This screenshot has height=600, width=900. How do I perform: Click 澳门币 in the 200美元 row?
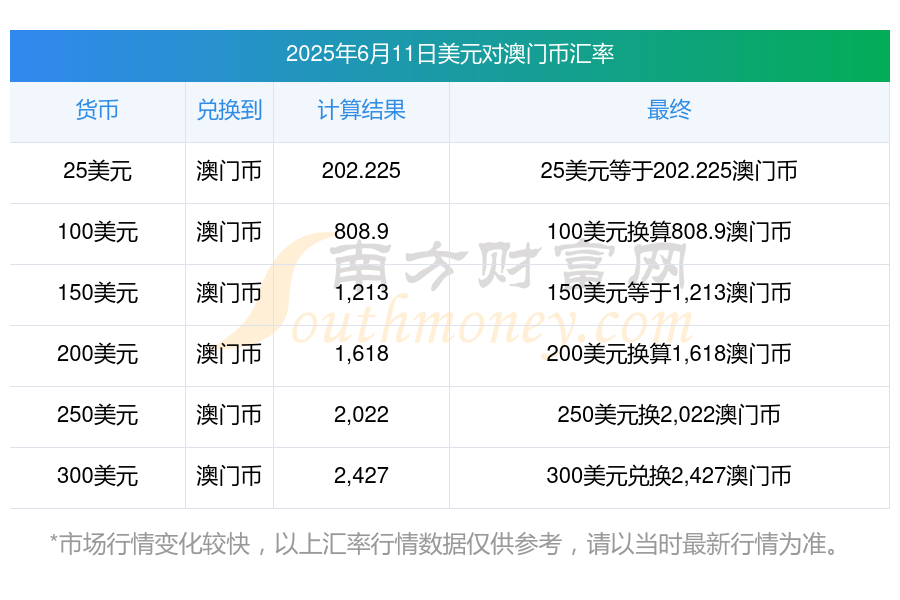(229, 354)
